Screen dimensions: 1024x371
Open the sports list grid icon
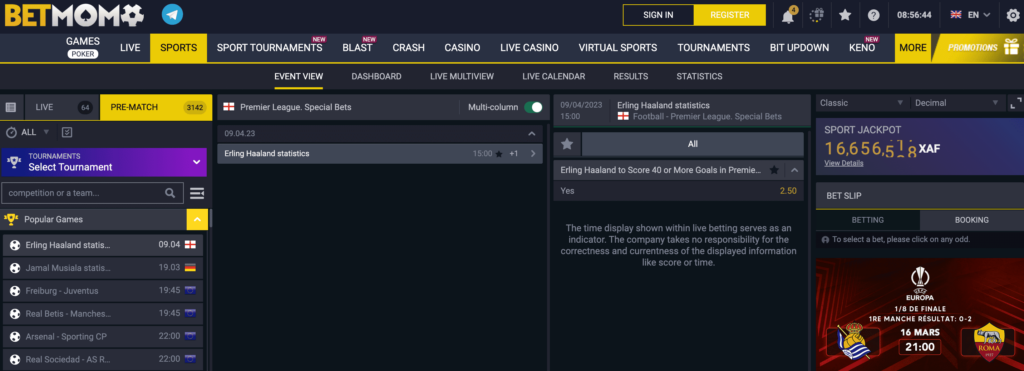(10, 107)
